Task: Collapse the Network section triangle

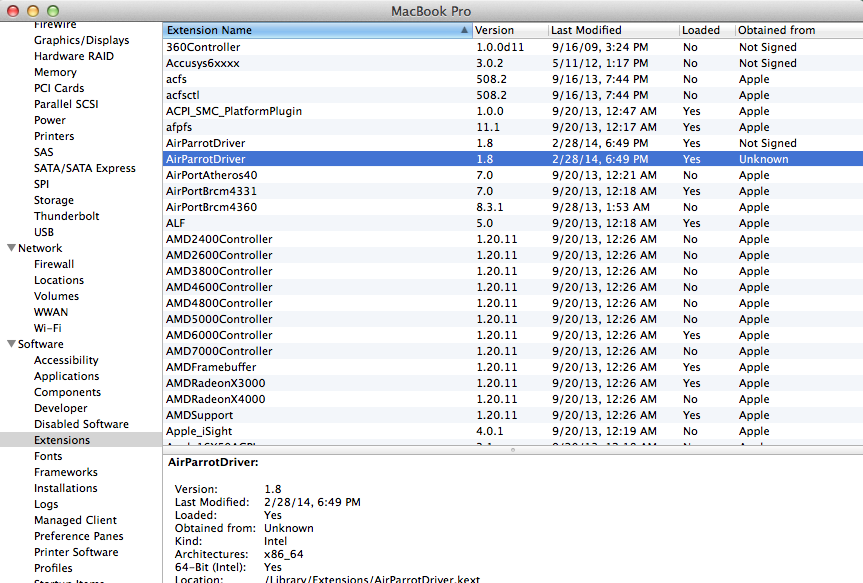Action: 11,248
